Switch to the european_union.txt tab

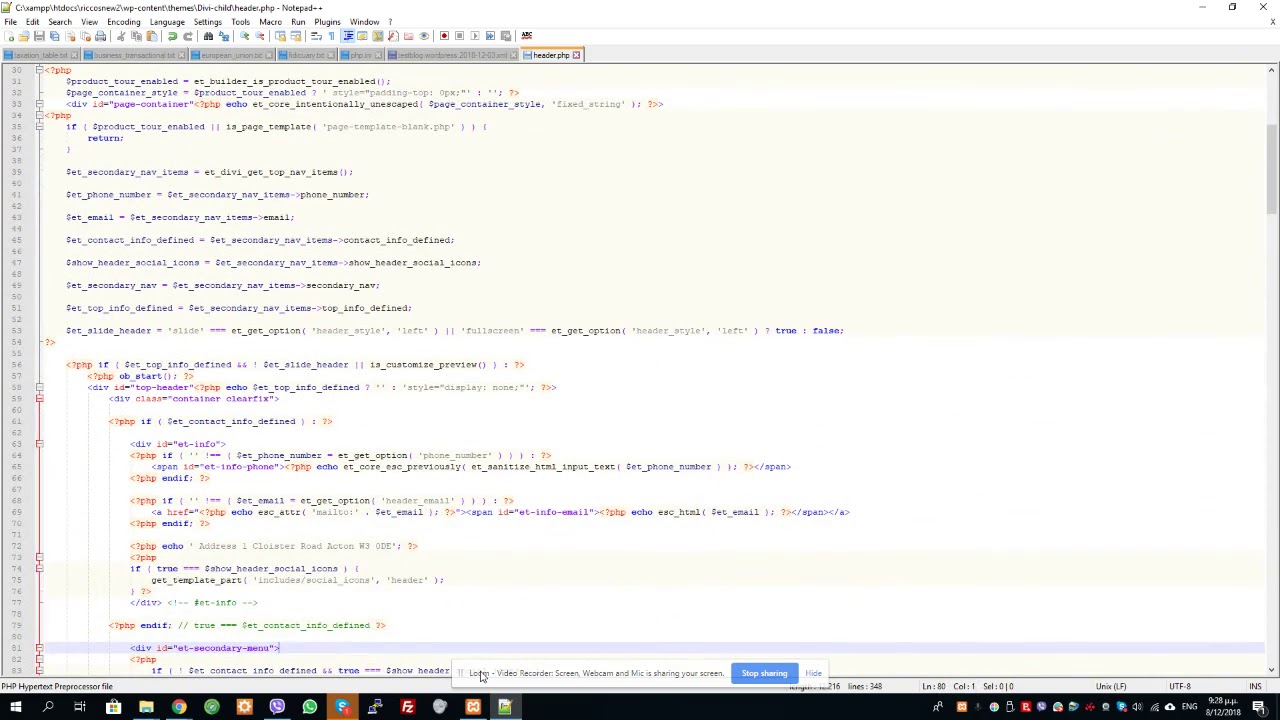pyautogui.click(x=232, y=55)
